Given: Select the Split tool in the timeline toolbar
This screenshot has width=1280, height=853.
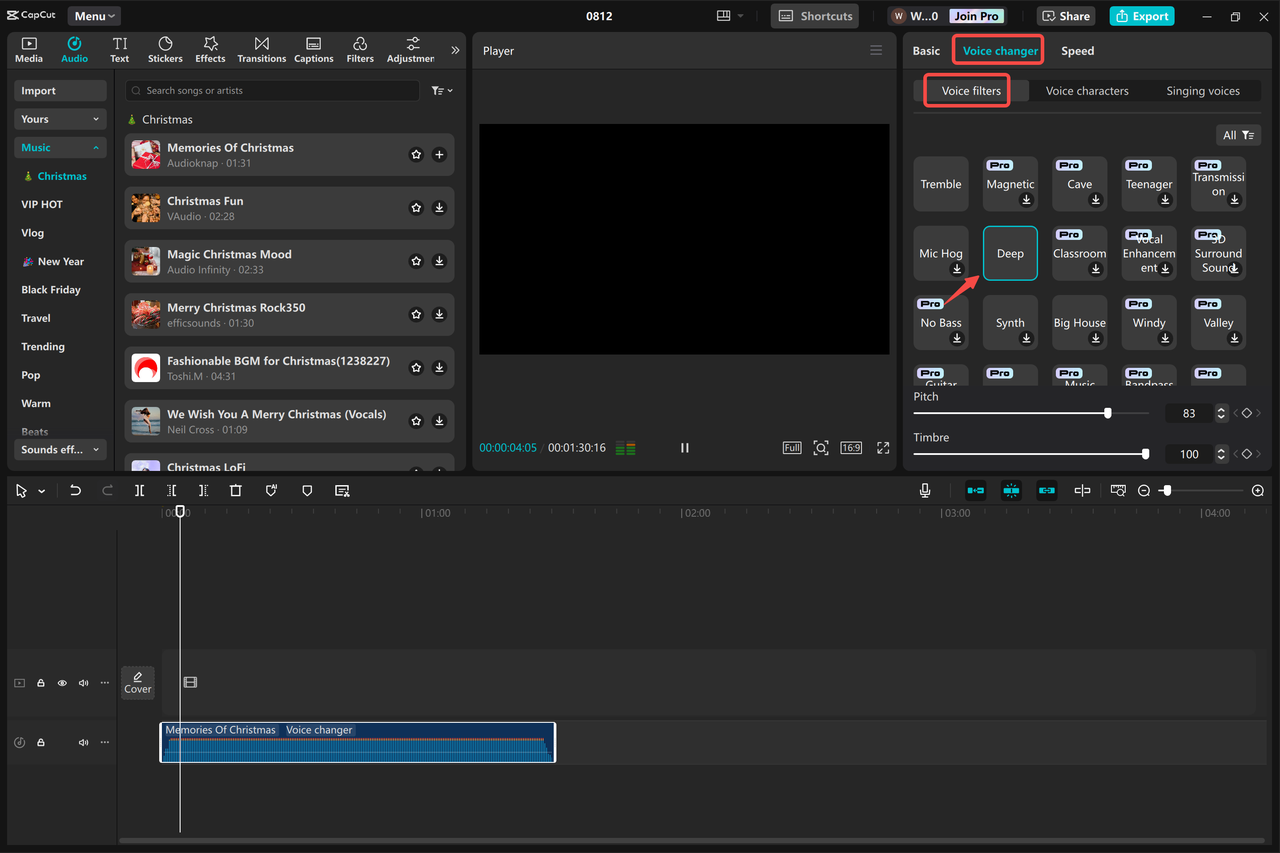Looking at the screenshot, I should (x=139, y=490).
